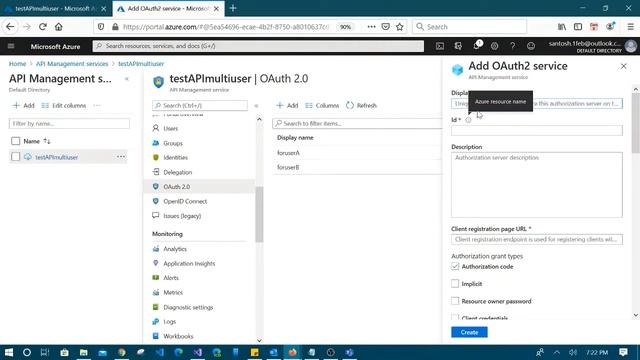
Task: Go back in the browser
Action: [10, 27]
